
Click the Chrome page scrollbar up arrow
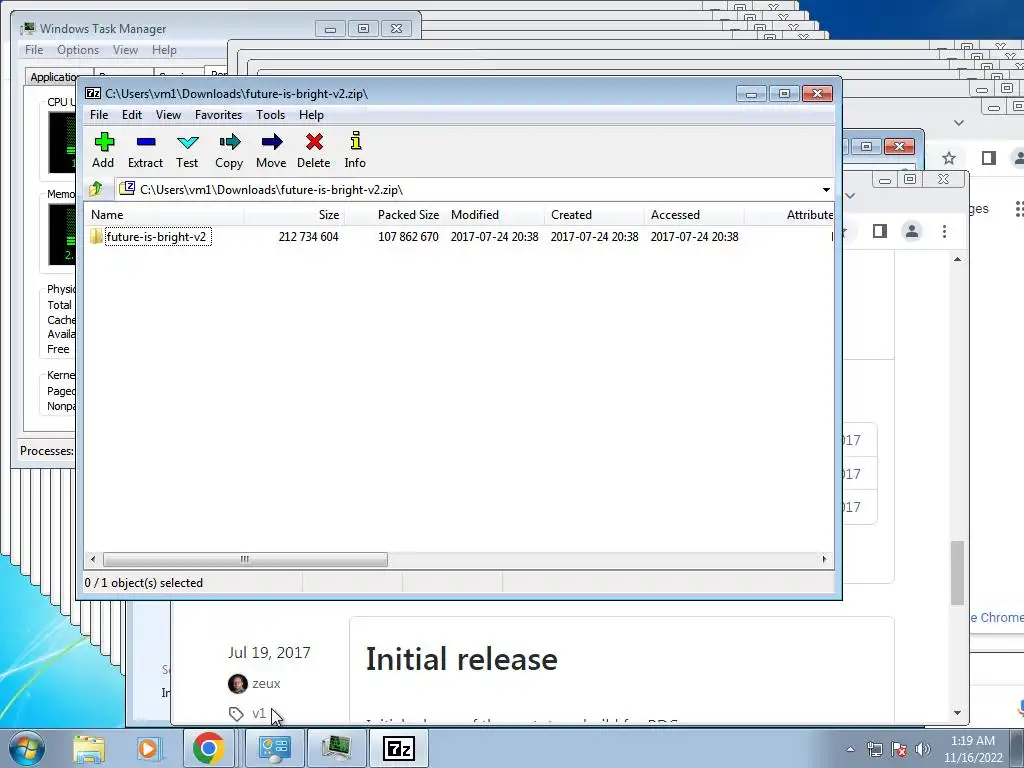click(957, 259)
